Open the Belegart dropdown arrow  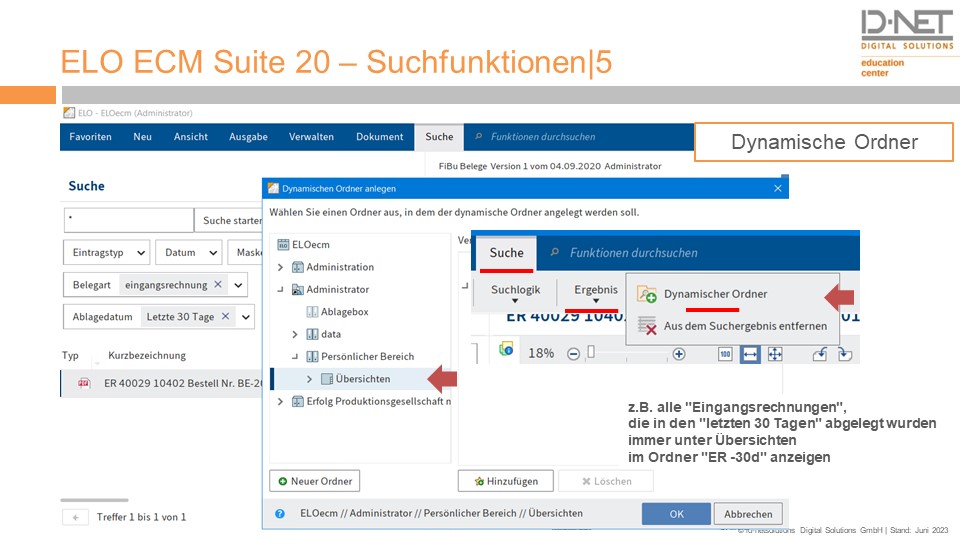click(x=238, y=285)
